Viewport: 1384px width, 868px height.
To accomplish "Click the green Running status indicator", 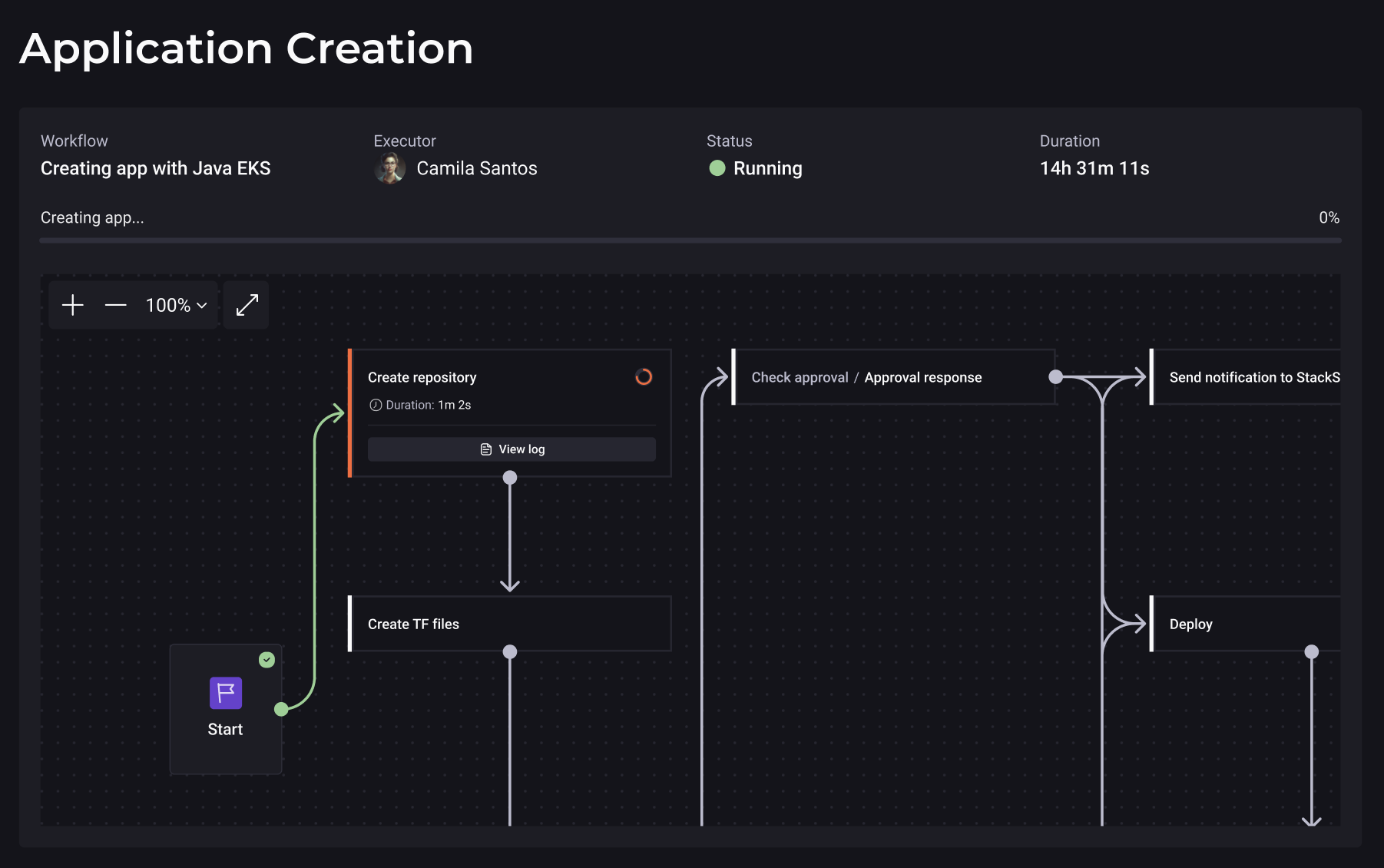I will 717,168.
